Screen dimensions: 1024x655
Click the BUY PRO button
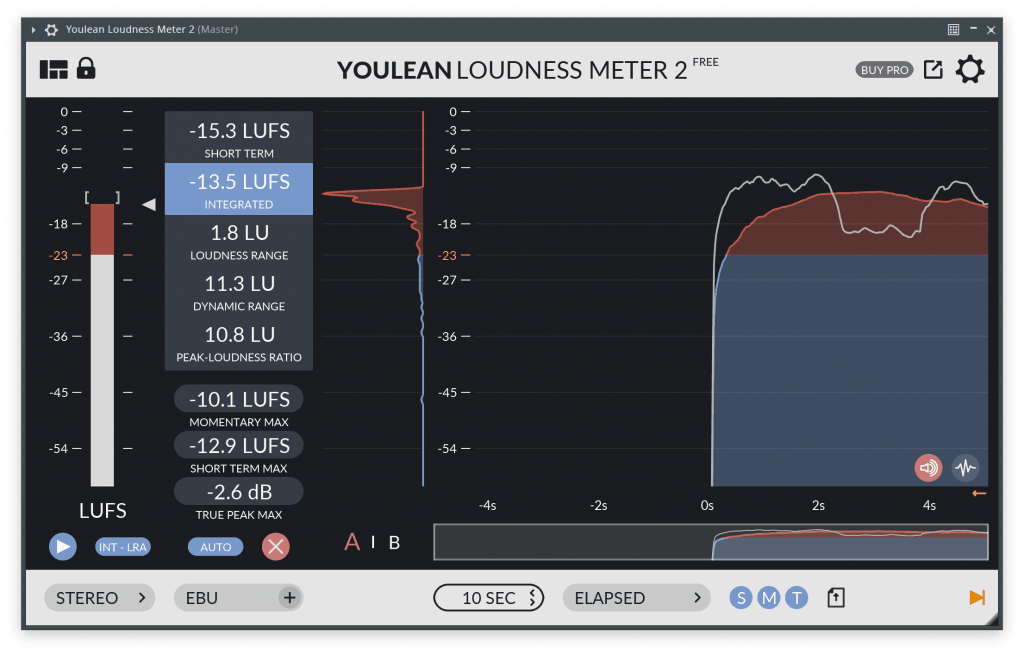[884, 70]
